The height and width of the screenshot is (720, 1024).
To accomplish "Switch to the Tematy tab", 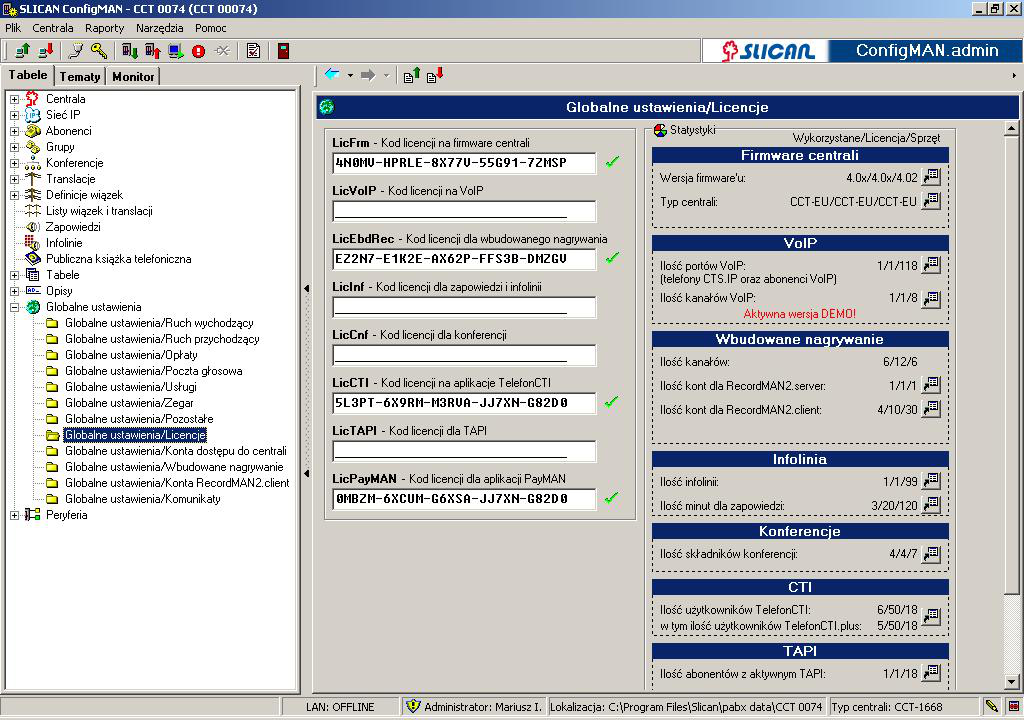I will [x=80, y=76].
